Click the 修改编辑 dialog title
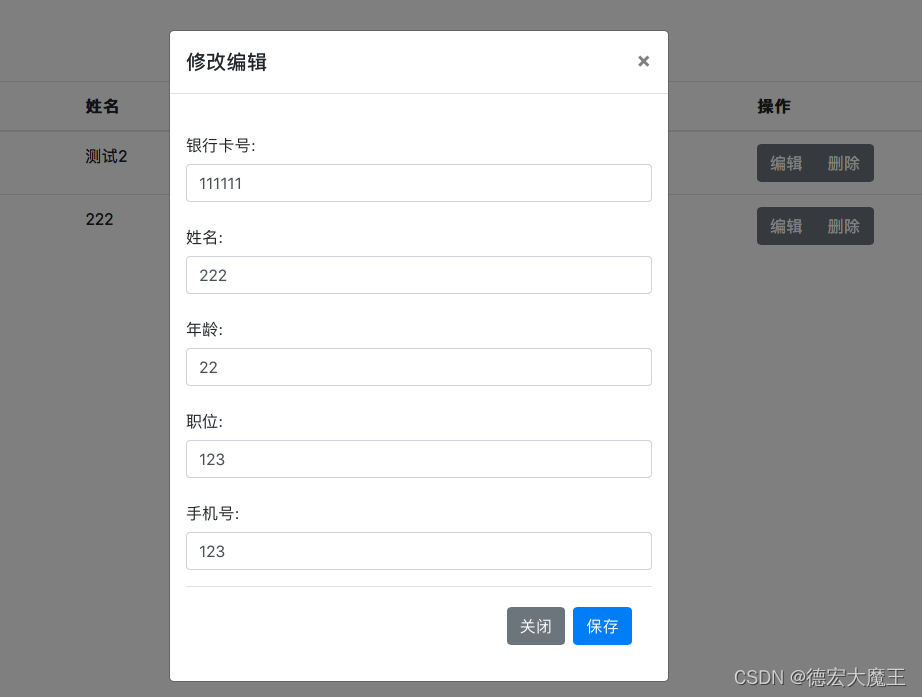This screenshot has height=697, width=922. tap(226, 62)
